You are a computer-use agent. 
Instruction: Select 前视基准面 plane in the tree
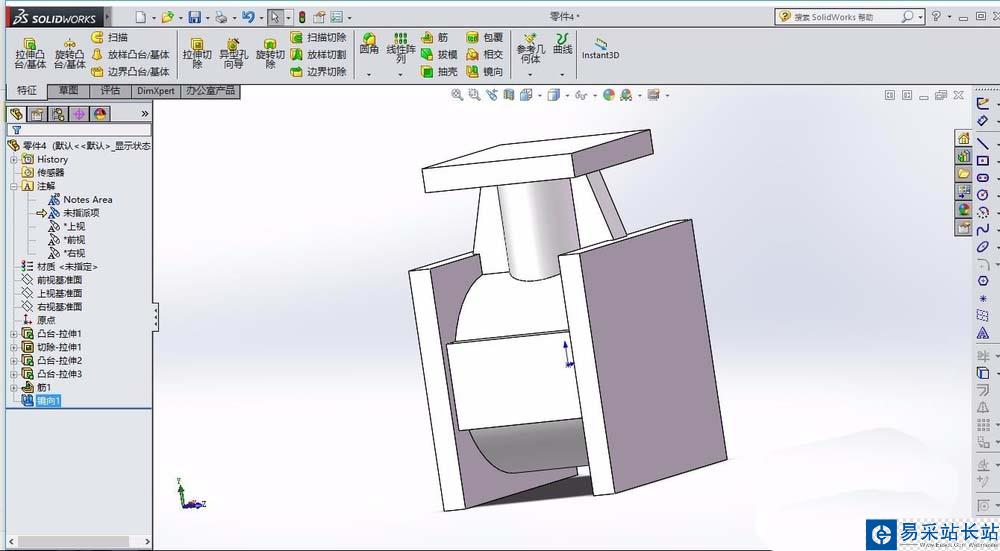(x=59, y=280)
